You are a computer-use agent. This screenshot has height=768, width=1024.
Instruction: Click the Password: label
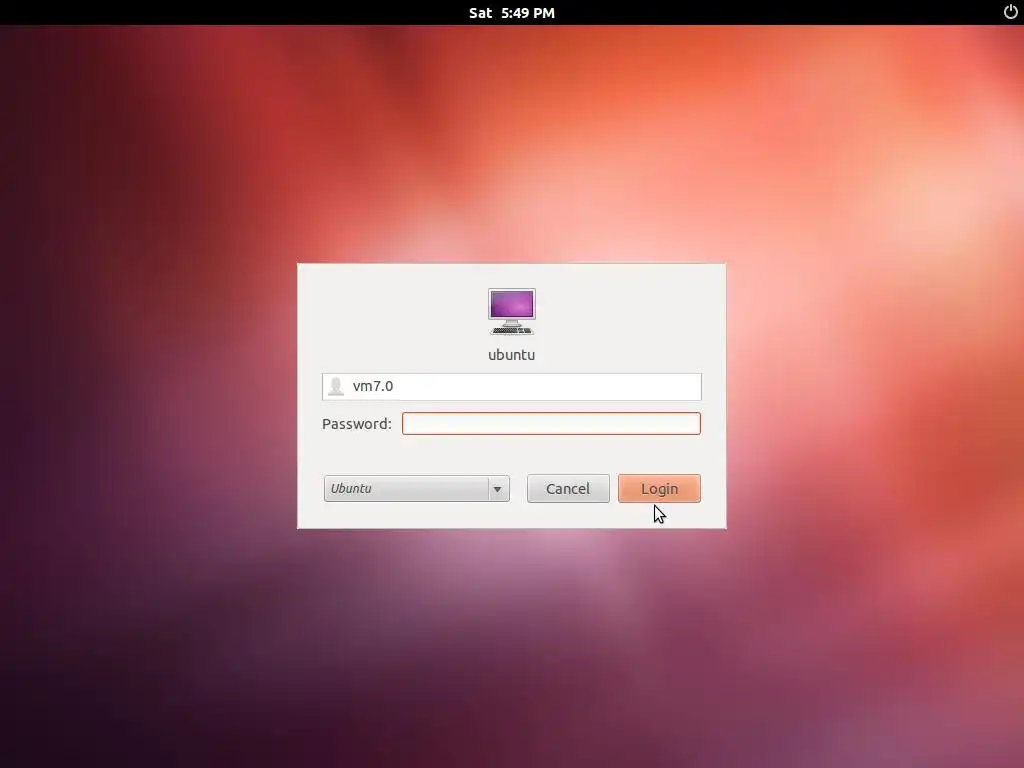(357, 424)
